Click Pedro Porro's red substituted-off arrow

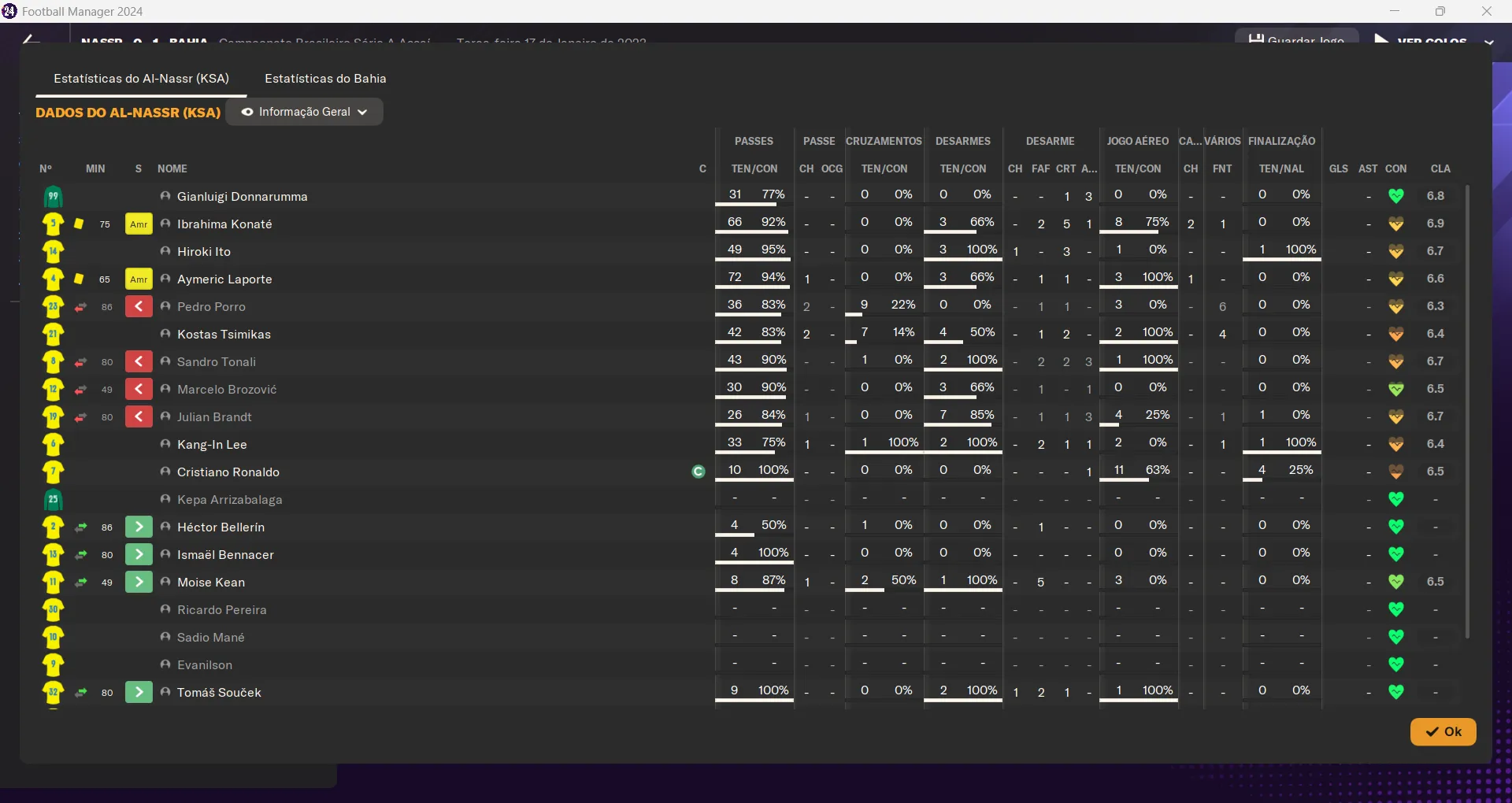139,307
